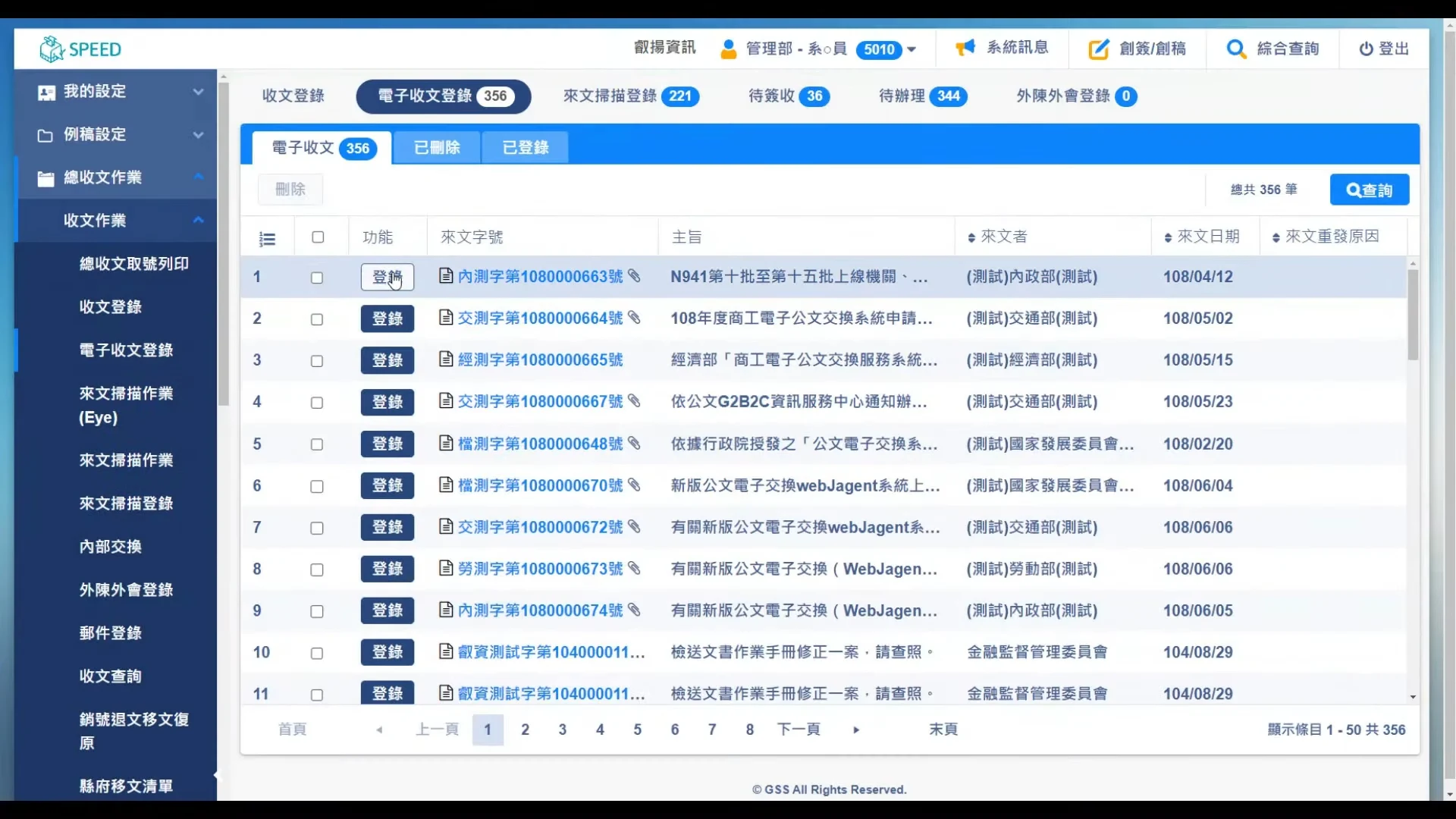Sort by 來文重發原因 column sort icon
The height and width of the screenshot is (819, 1456).
pyautogui.click(x=1276, y=238)
